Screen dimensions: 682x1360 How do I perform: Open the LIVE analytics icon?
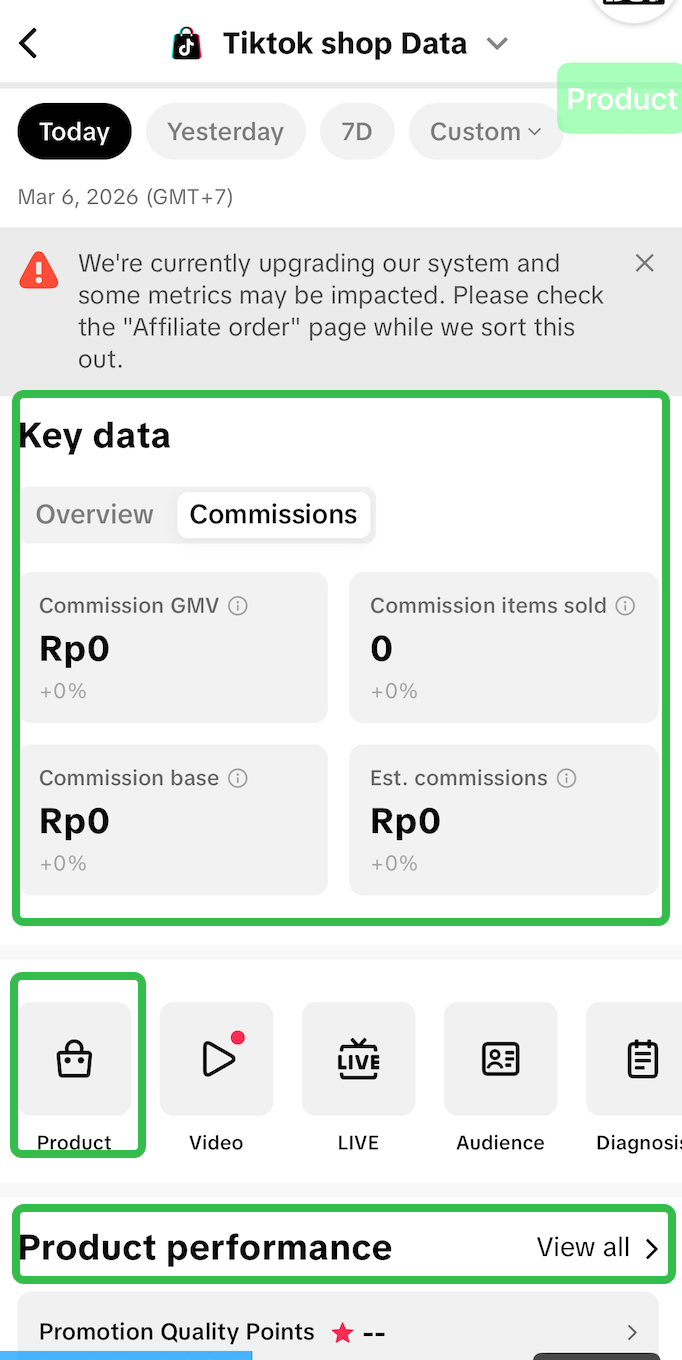[x=359, y=1059]
